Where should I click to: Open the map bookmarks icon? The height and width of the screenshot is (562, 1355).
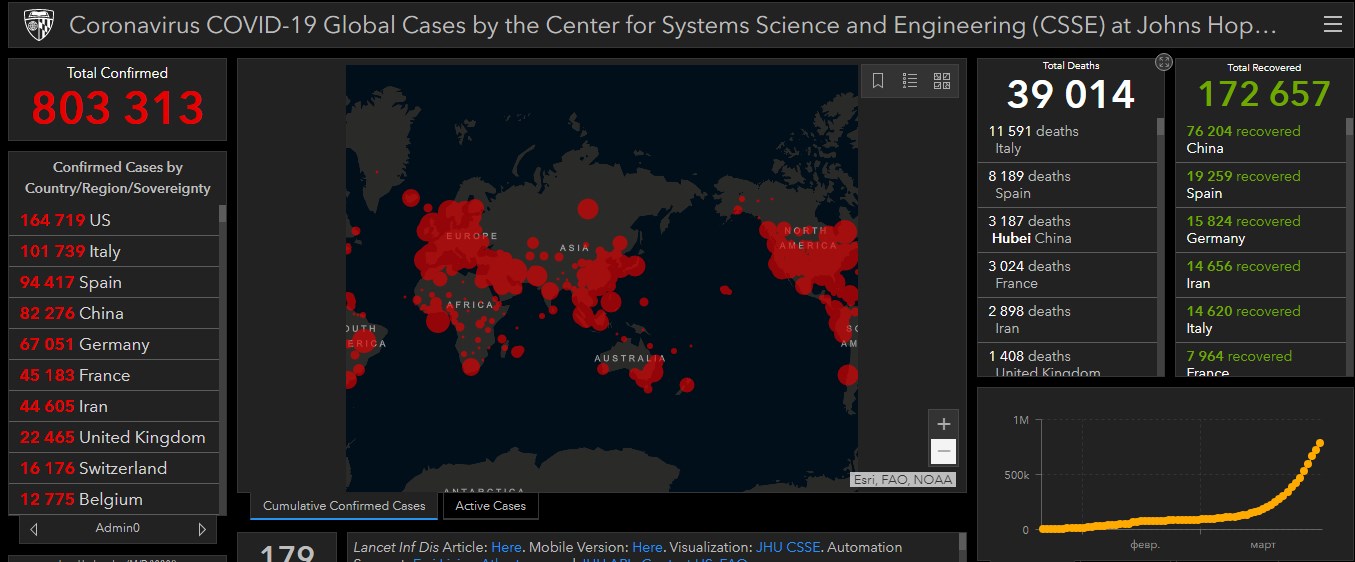pyautogui.click(x=878, y=81)
